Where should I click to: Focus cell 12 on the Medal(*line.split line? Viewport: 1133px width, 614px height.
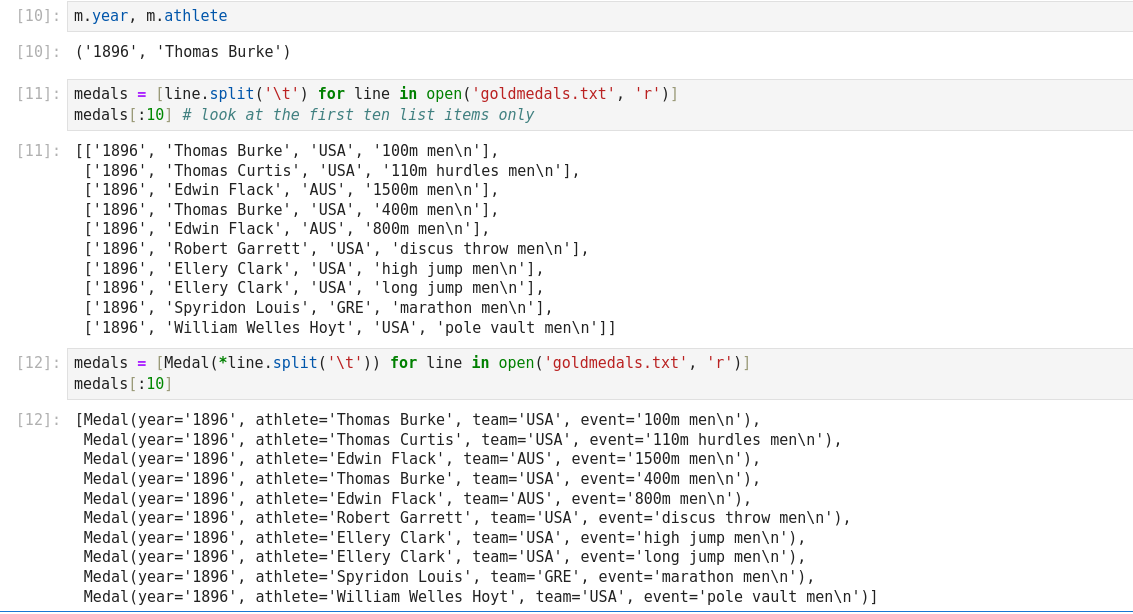[x=411, y=362]
